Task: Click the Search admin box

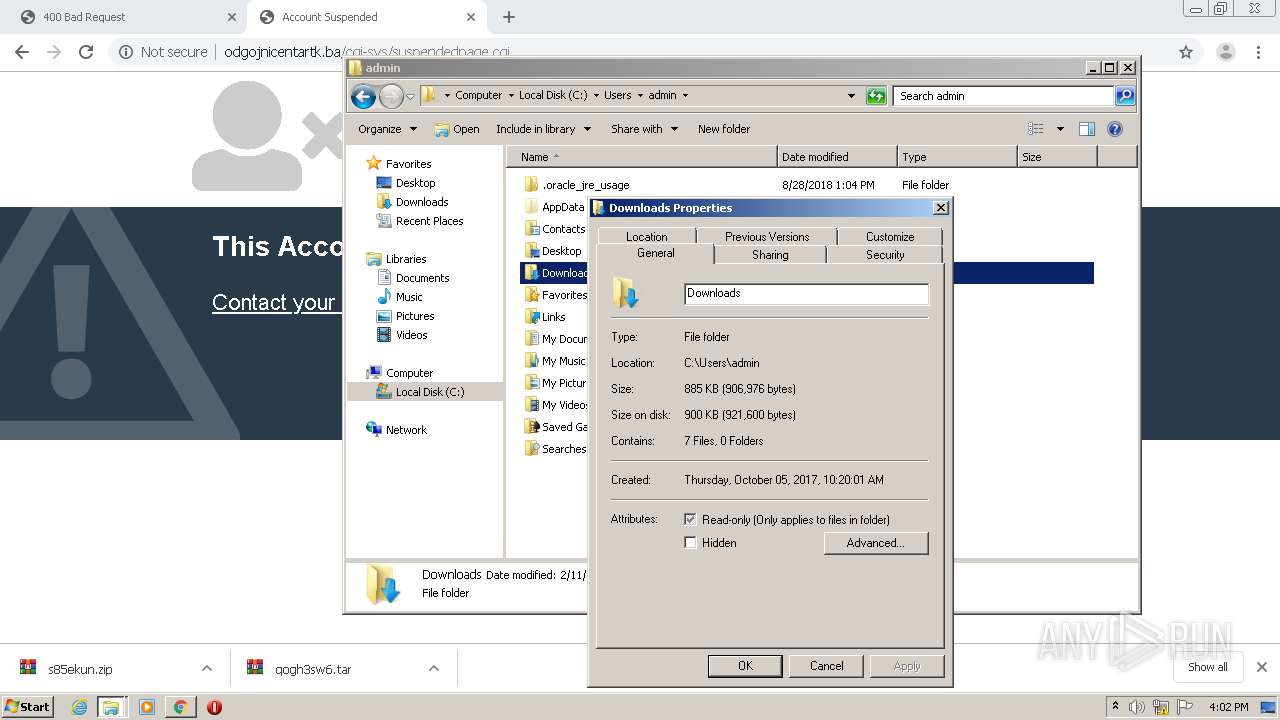Action: point(1003,96)
